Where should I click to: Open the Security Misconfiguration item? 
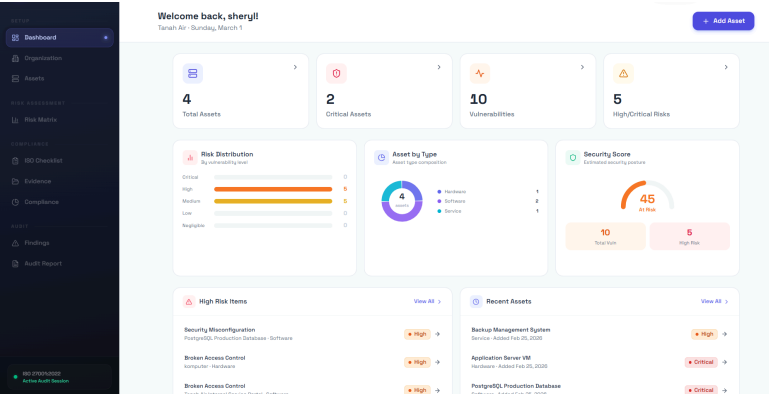(313, 334)
